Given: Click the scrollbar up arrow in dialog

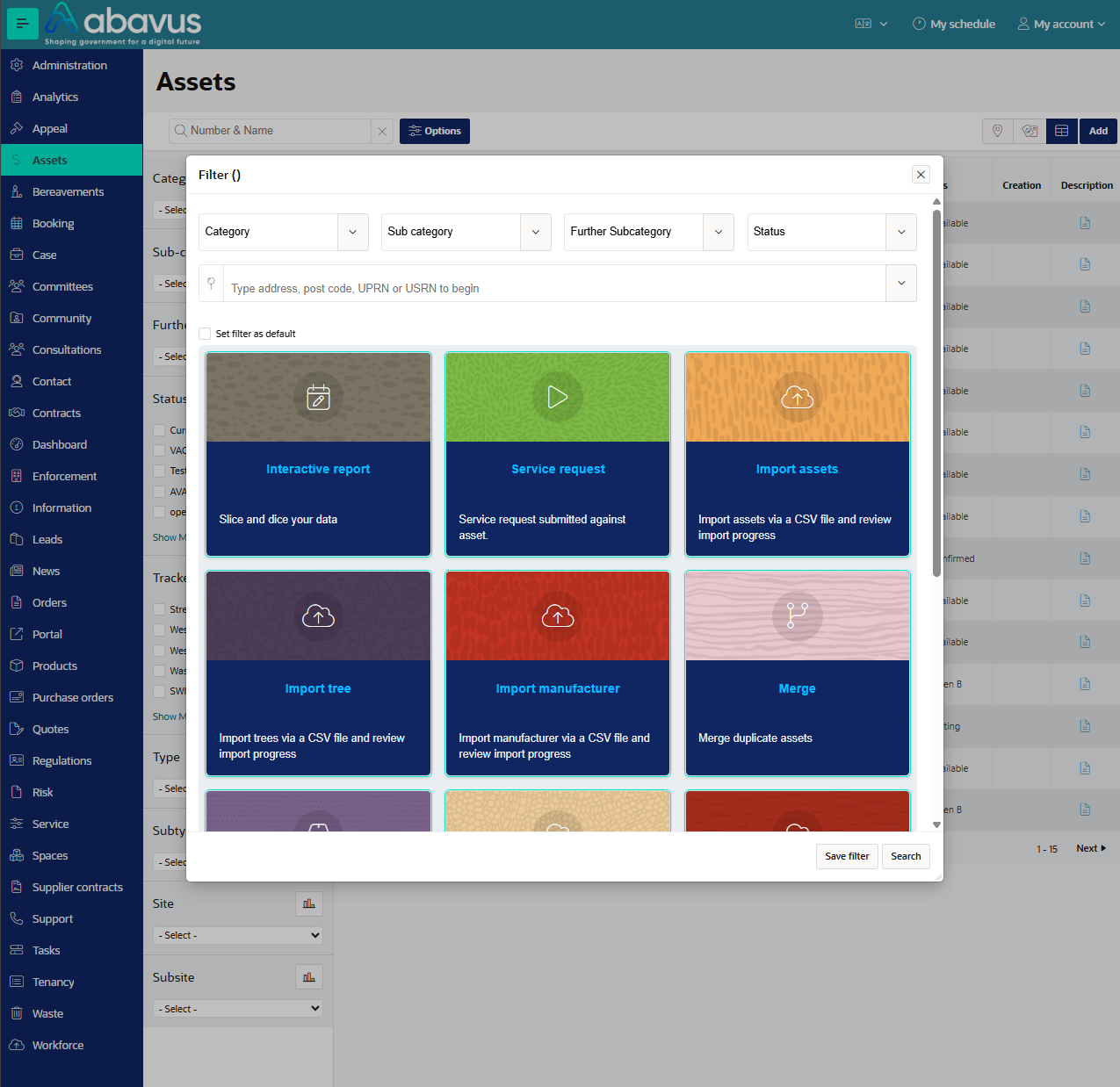Looking at the screenshot, I should click(936, 202).
